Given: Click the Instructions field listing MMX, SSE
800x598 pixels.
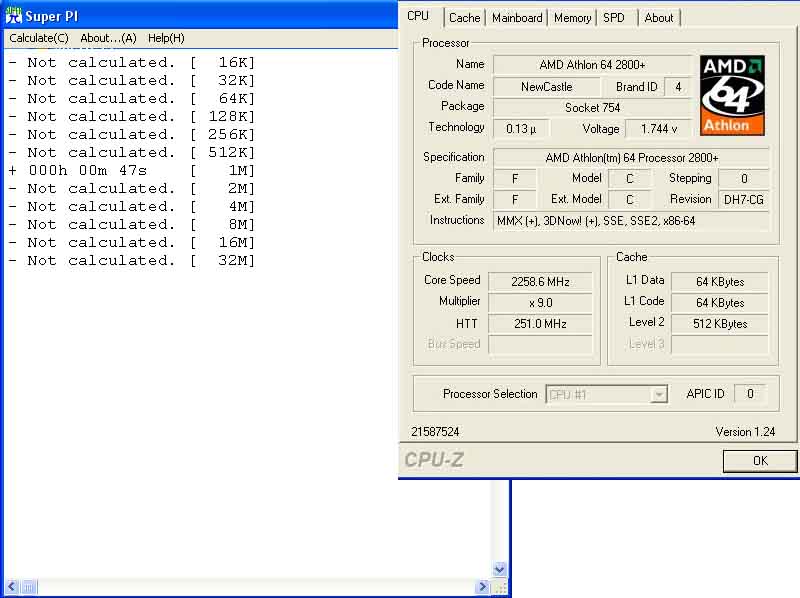Looking at the screenshot, I should (x=631, y=221).
